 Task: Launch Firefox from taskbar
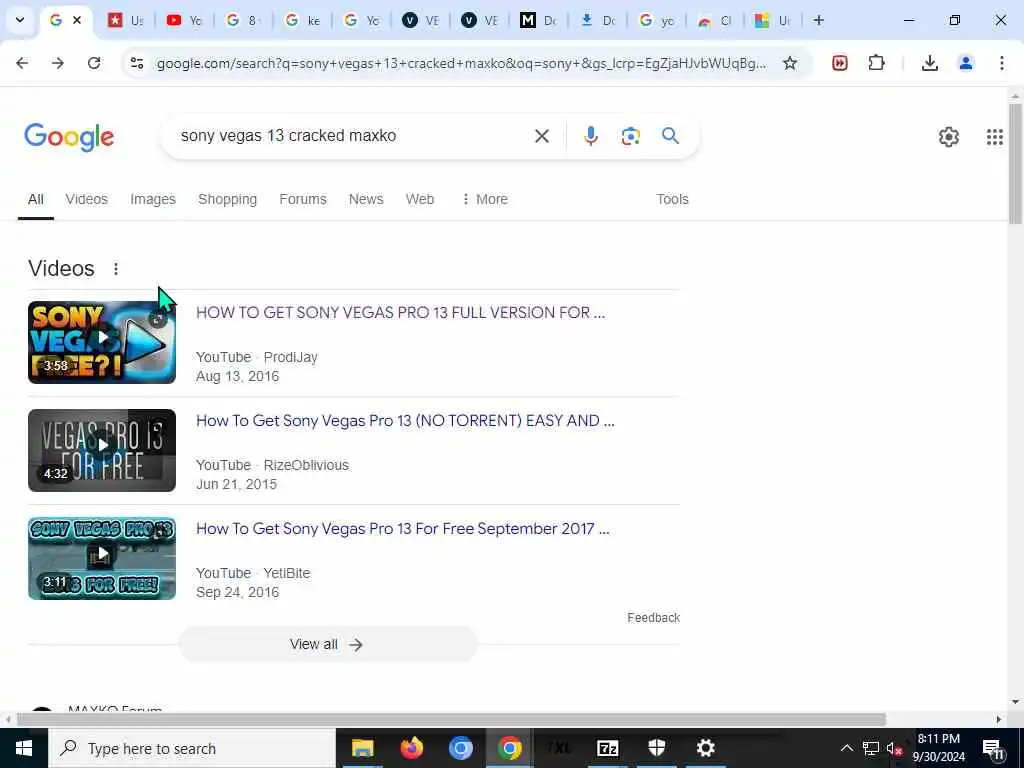pos(411,748)
